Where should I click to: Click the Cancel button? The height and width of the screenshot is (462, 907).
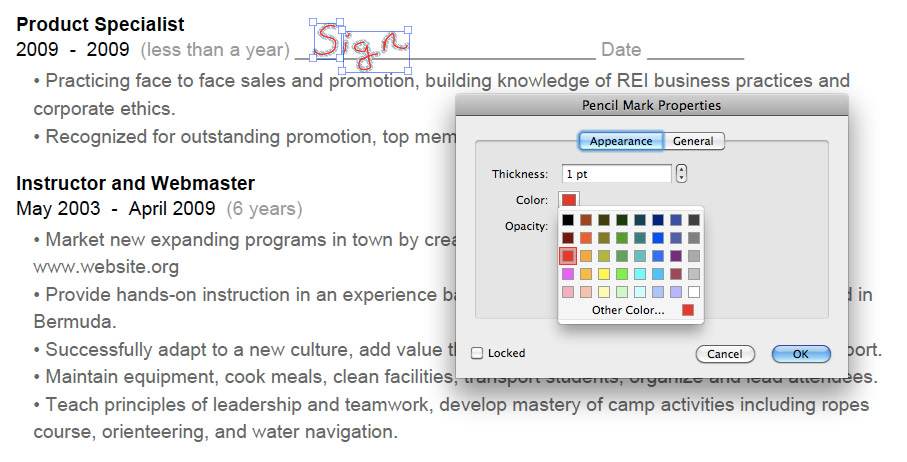725,354
